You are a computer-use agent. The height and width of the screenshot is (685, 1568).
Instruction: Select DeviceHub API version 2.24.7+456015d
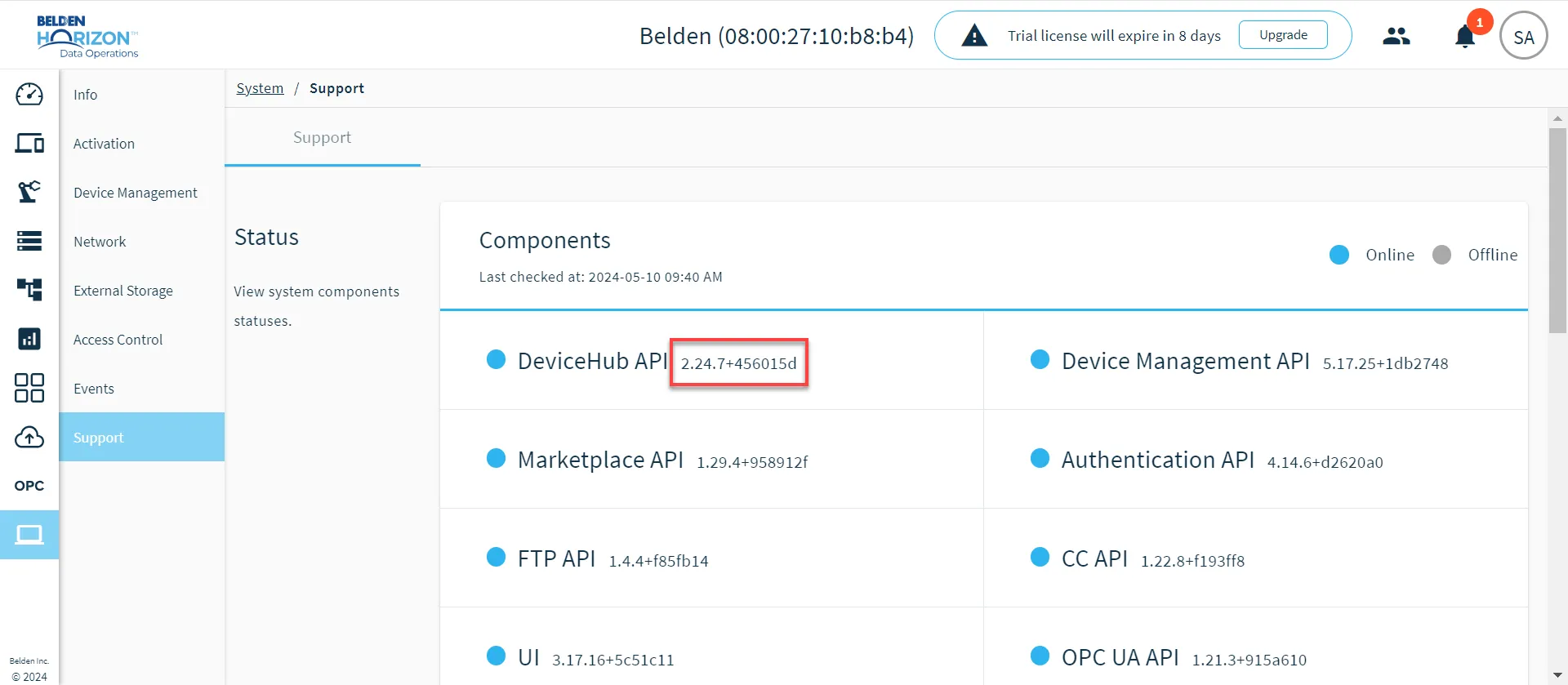tap(738, 363)
